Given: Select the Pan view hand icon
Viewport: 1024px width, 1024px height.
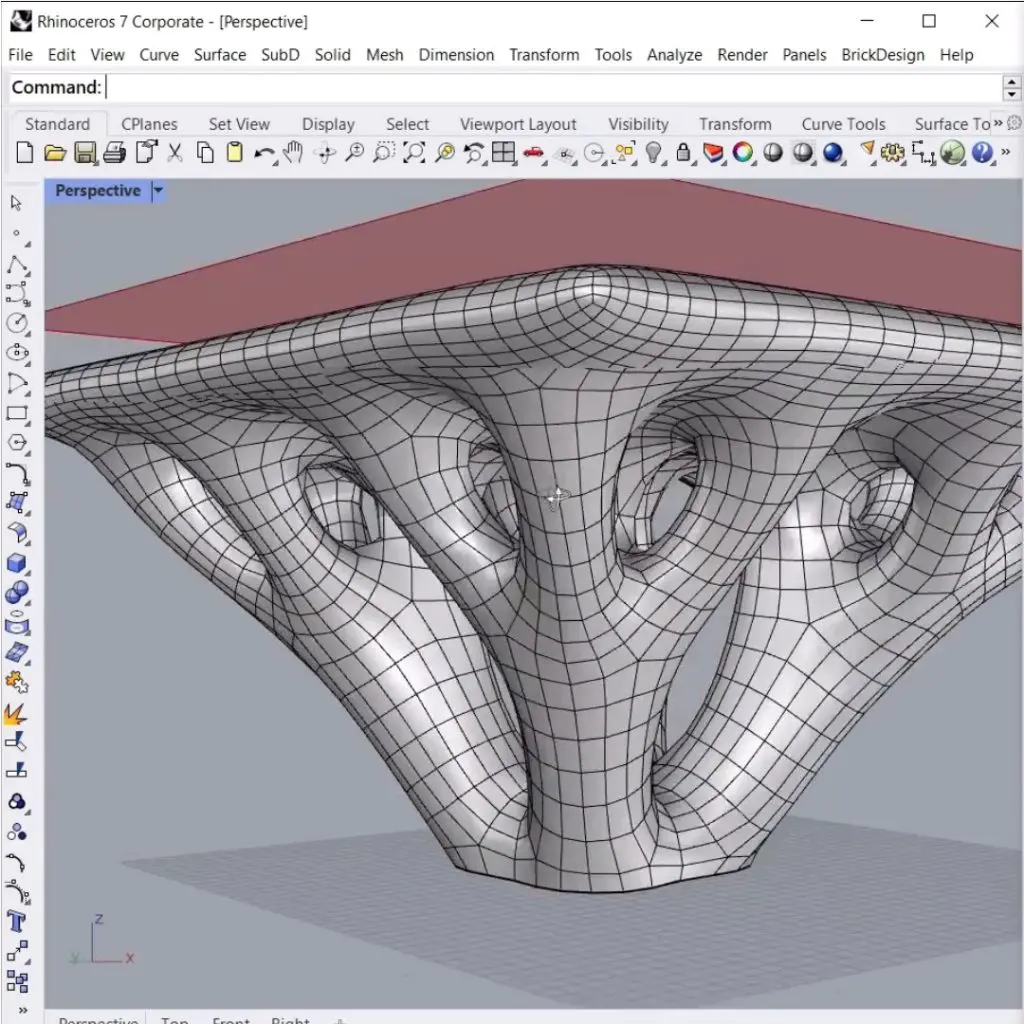Looking at the screenshot, I should coord(293,153).
